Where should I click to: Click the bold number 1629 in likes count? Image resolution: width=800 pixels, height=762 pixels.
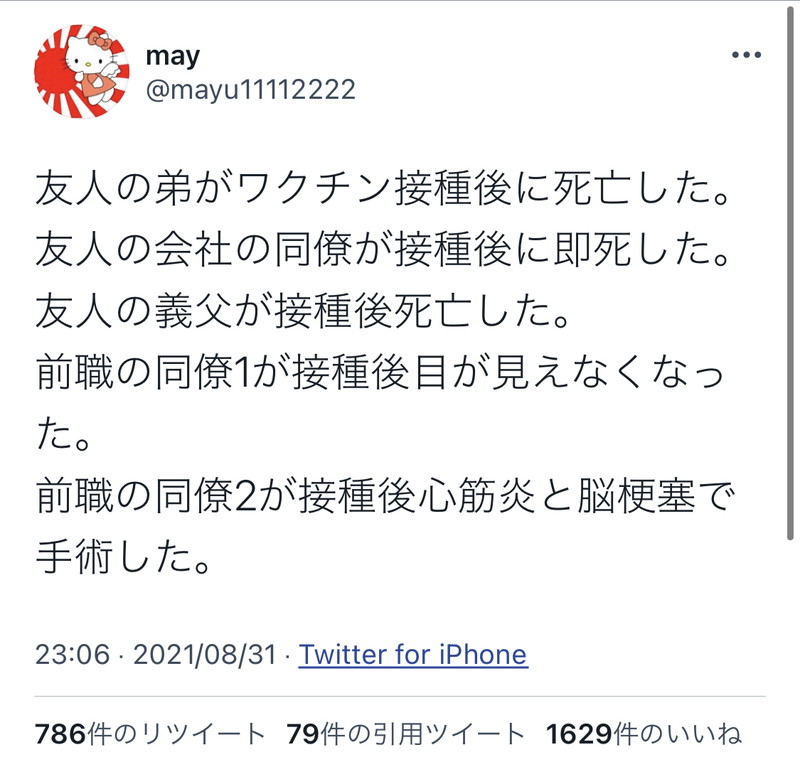click(579, 734)
